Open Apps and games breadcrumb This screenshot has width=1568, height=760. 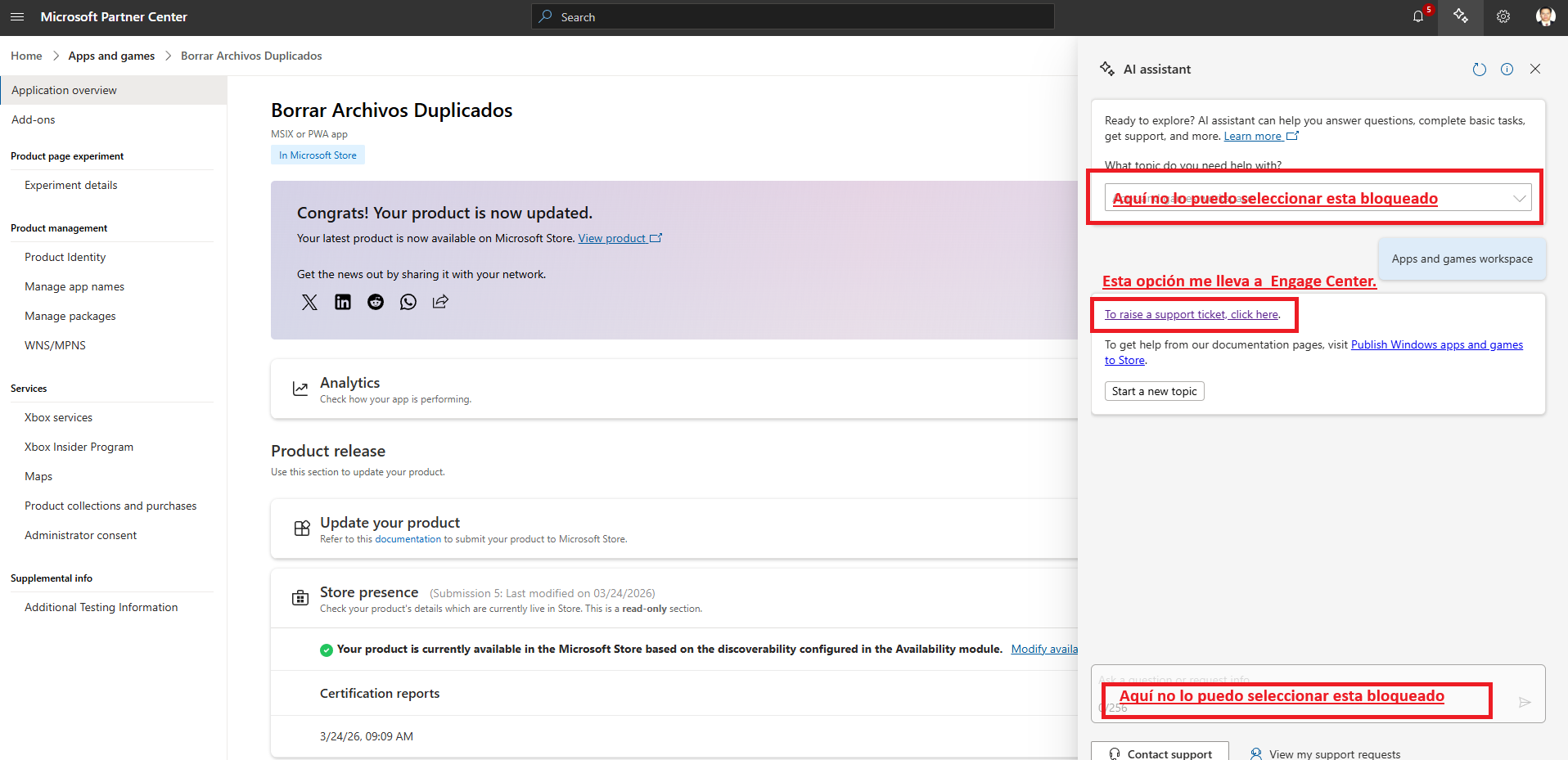(x=111, y=56)
